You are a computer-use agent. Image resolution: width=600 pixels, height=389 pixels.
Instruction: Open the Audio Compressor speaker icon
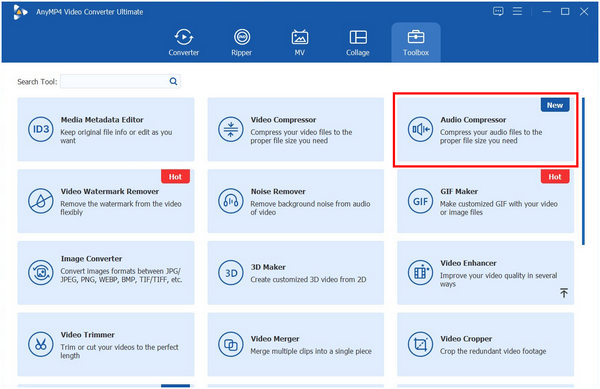pyautogui.click(x=420, y=129)
